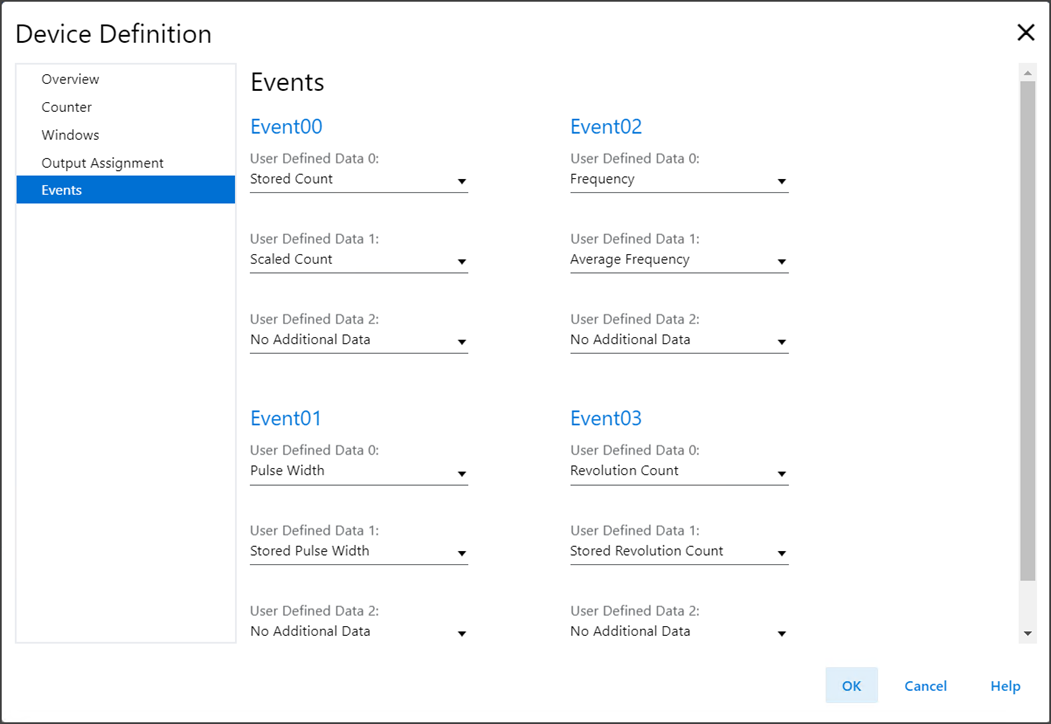Image resolution: width=1051 pixels, height=724 pixels.
Task: Open the Overview page in sidebar
Action: pyautogui.click(x=70, y=79)
